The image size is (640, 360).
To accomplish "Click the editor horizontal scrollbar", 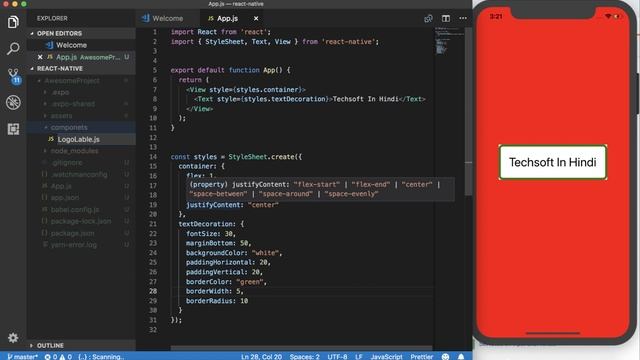I will tap(301, 348).
